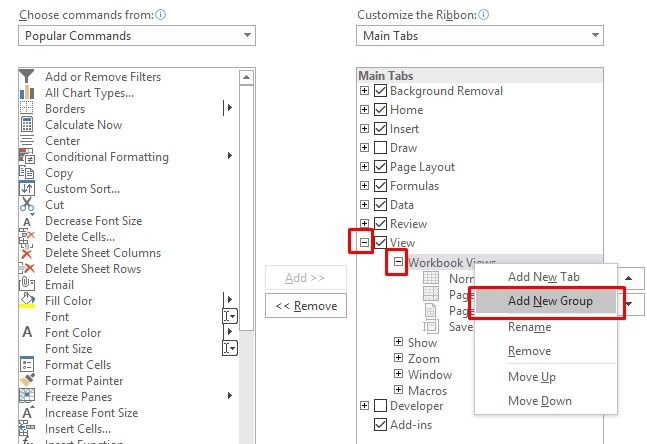Screen dimensions: 647x444
Task: Choose the Cut scissors icon
Action: (27, 205)
